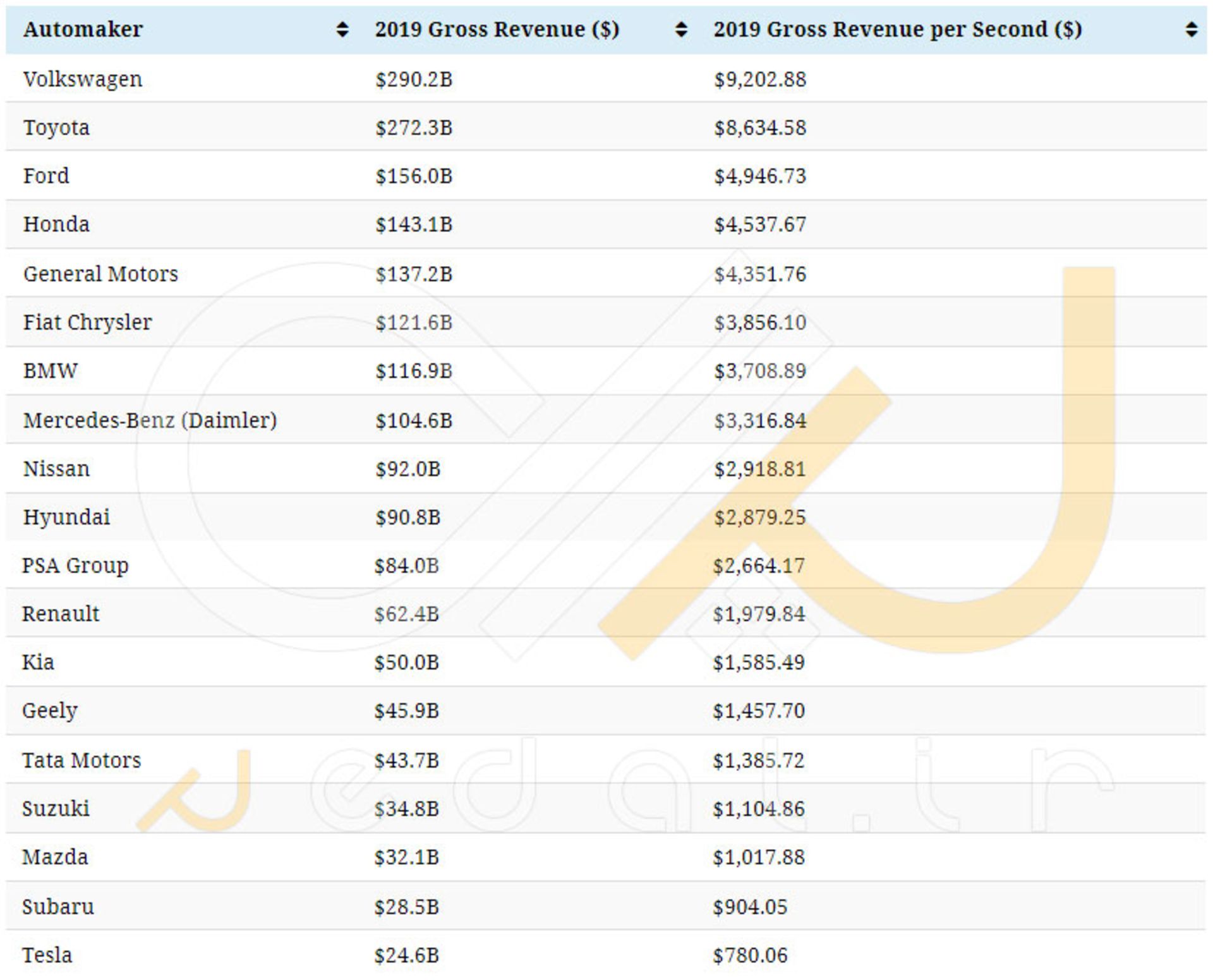The height and width of the screenshot is (980, 1213).
Task: Click Fiat Chrysler's $3,856.10 per-second value
Action: point(760,323)
